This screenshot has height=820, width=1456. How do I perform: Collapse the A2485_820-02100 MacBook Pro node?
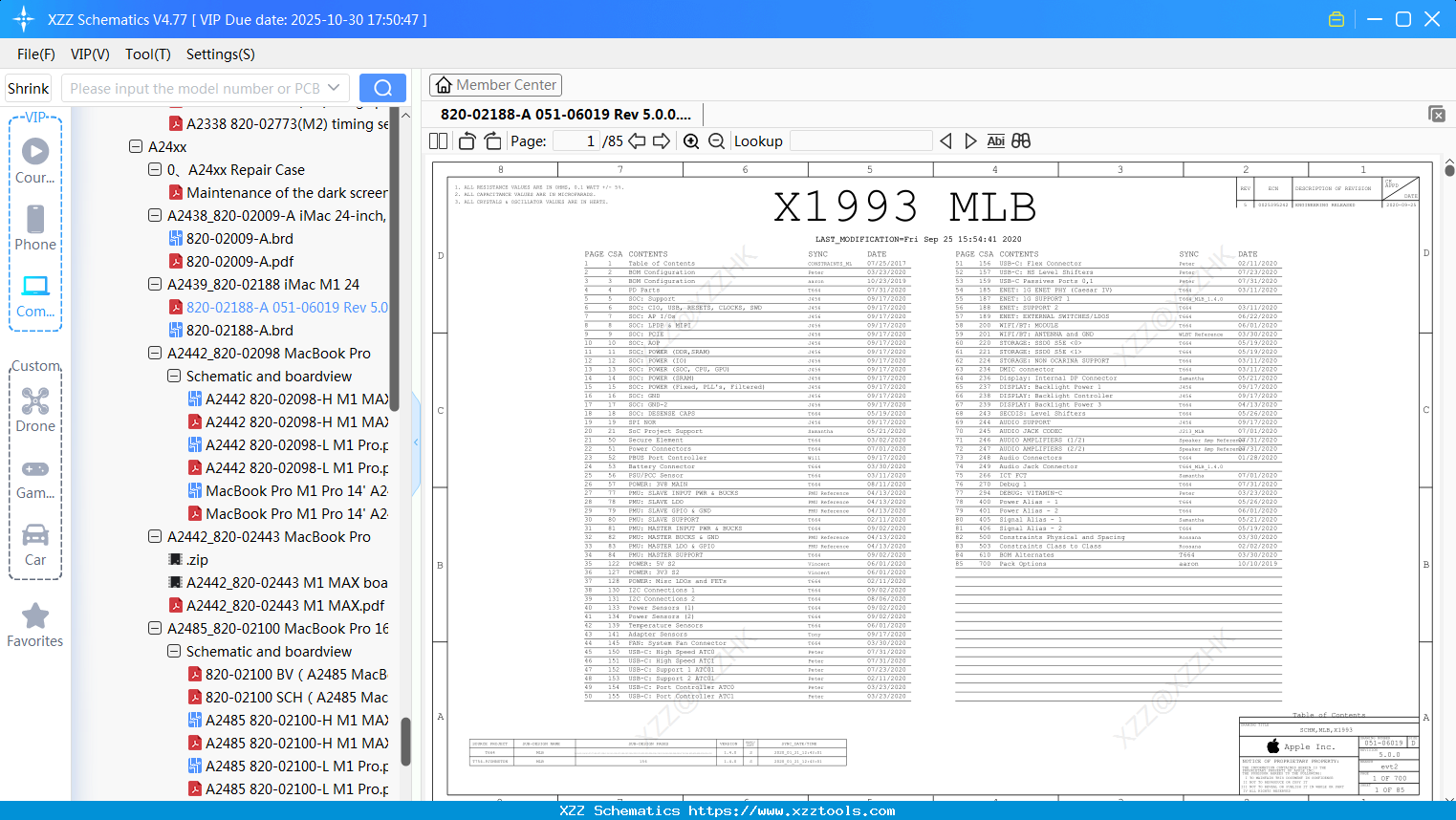coord(155,629)
